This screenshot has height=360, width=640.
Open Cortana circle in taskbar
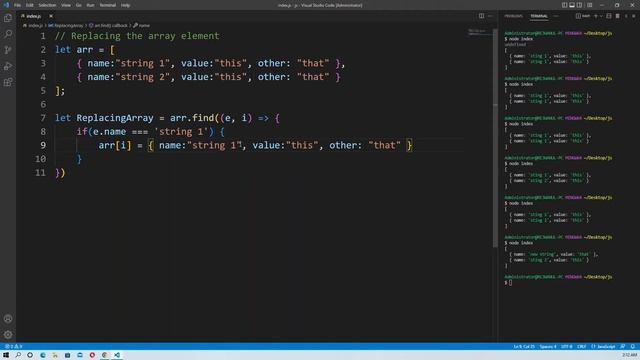pyautogui.click(x=30, y=355)
